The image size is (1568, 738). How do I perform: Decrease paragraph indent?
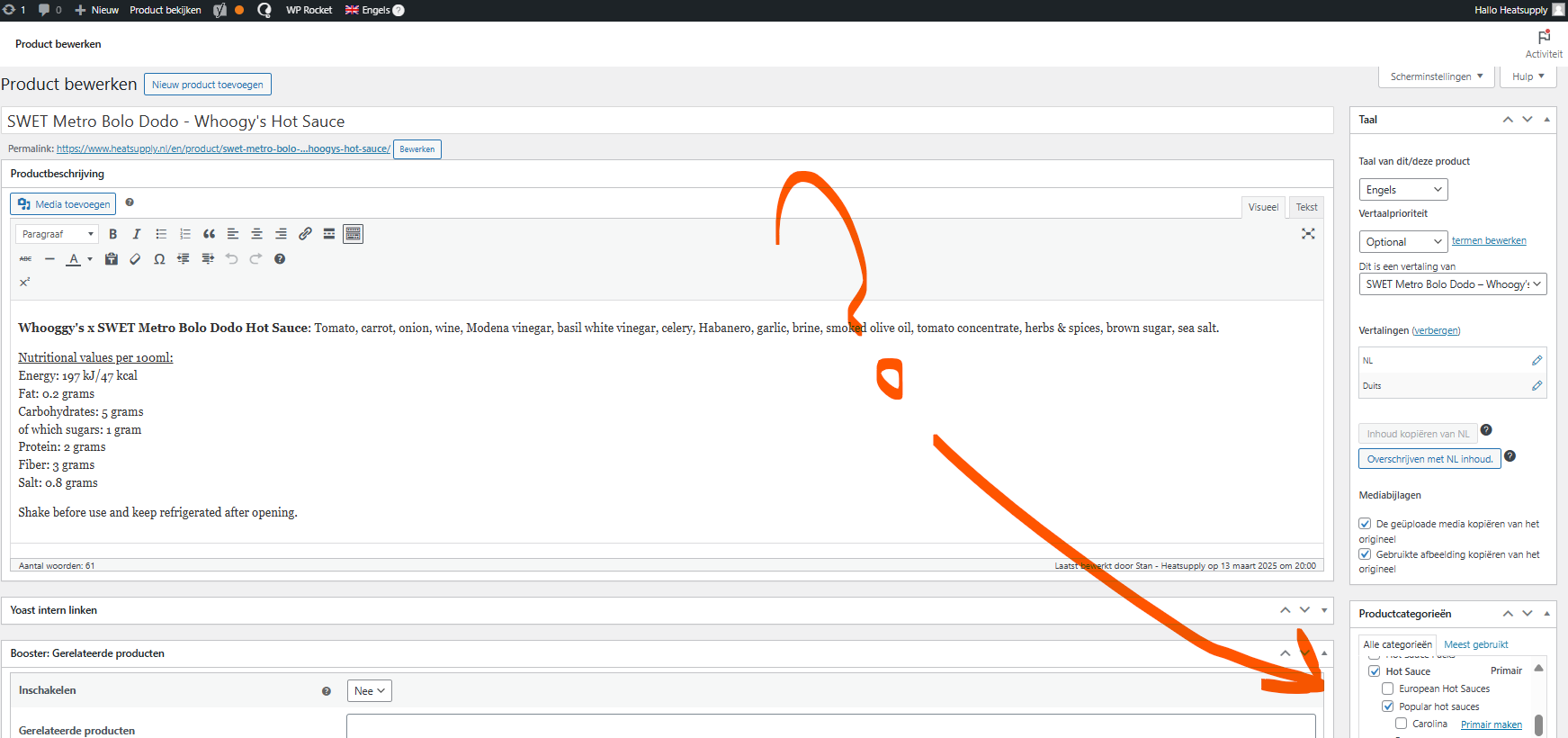coord(184,259)
